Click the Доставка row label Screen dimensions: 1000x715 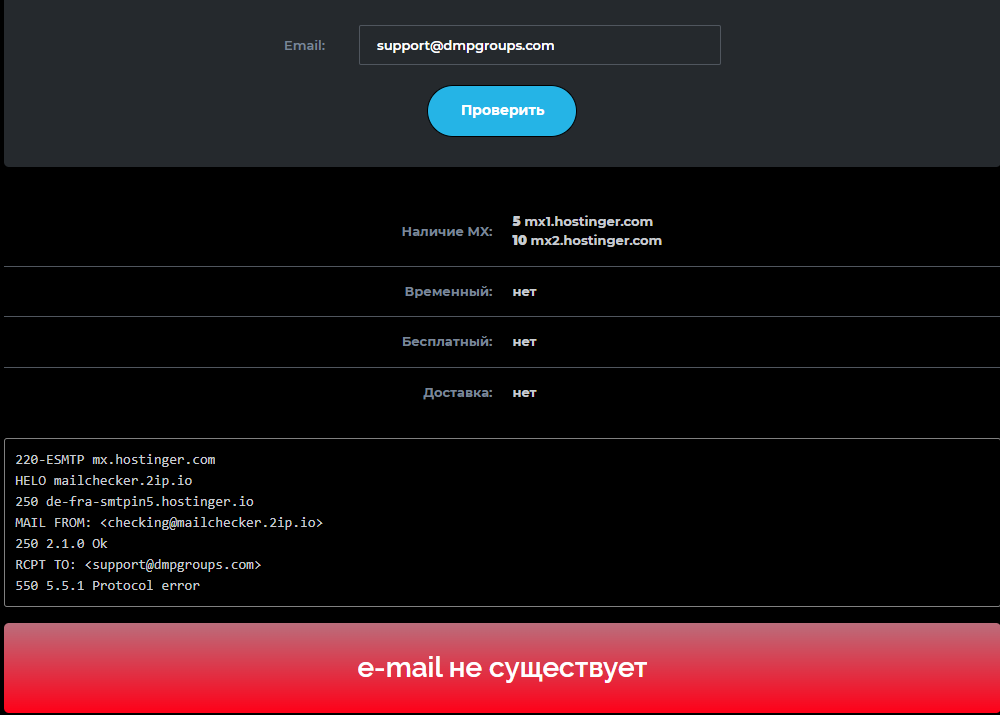(x=457, y=392)
